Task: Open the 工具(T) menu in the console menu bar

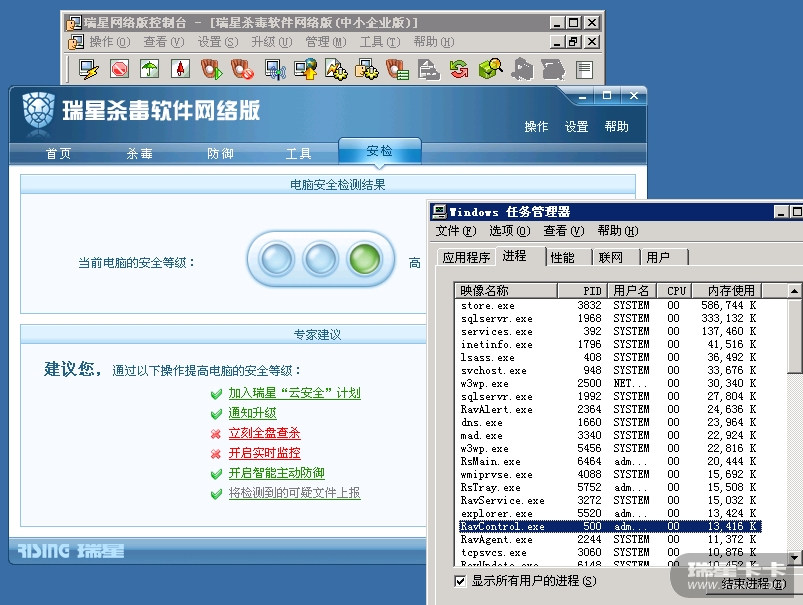Action: (379, 42)
